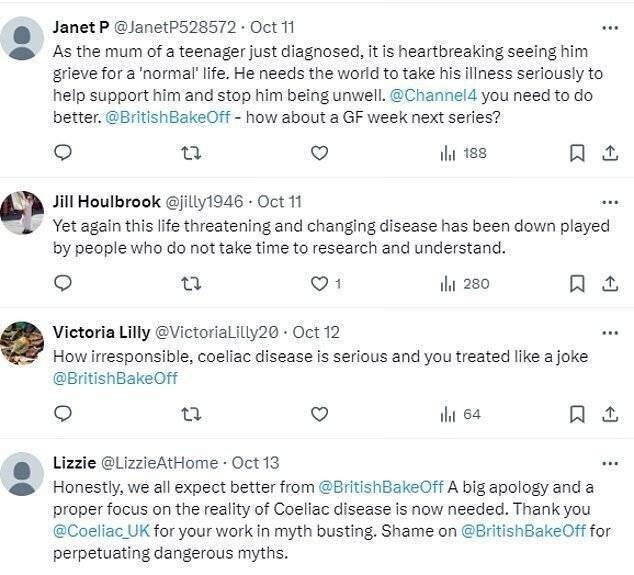Reply to Jill Houlbrook's tweet

62,283
